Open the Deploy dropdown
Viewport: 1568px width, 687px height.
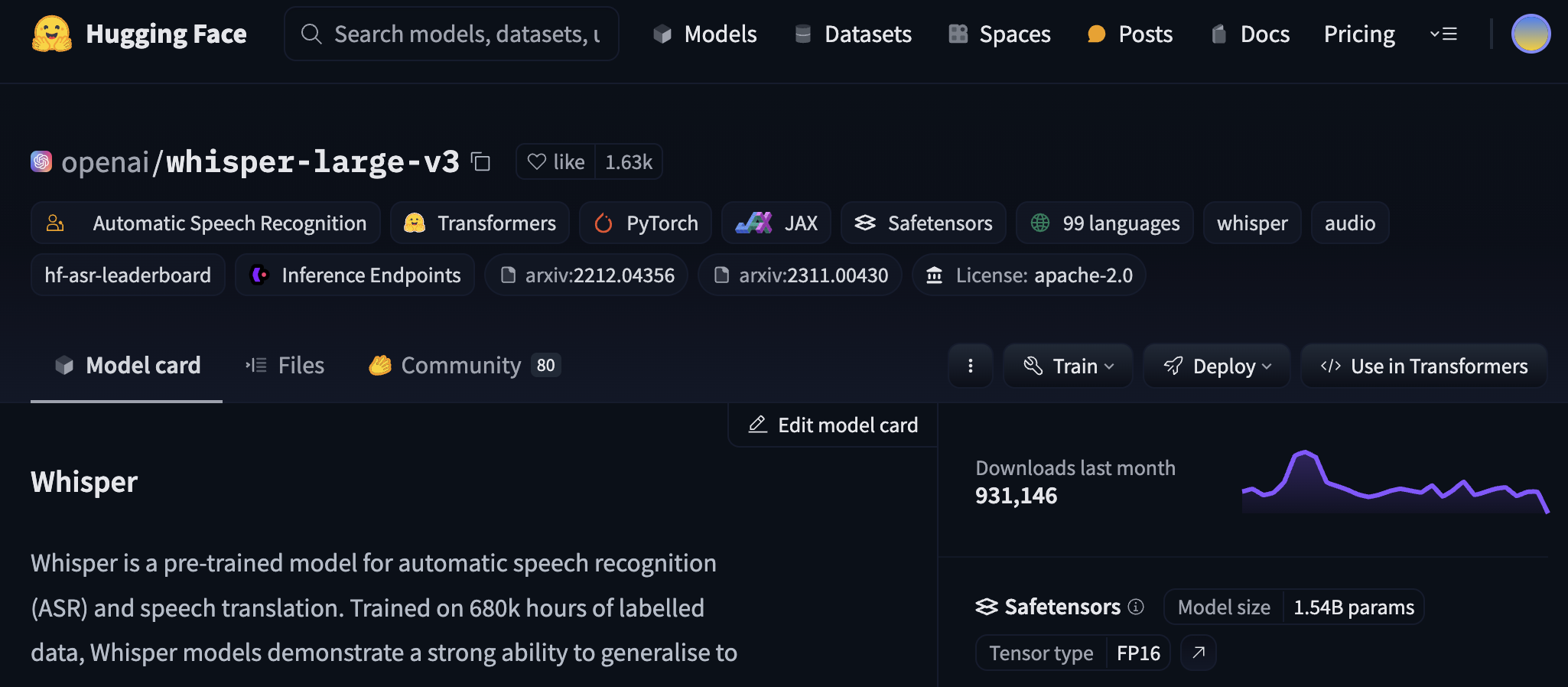pos(1217,366)
